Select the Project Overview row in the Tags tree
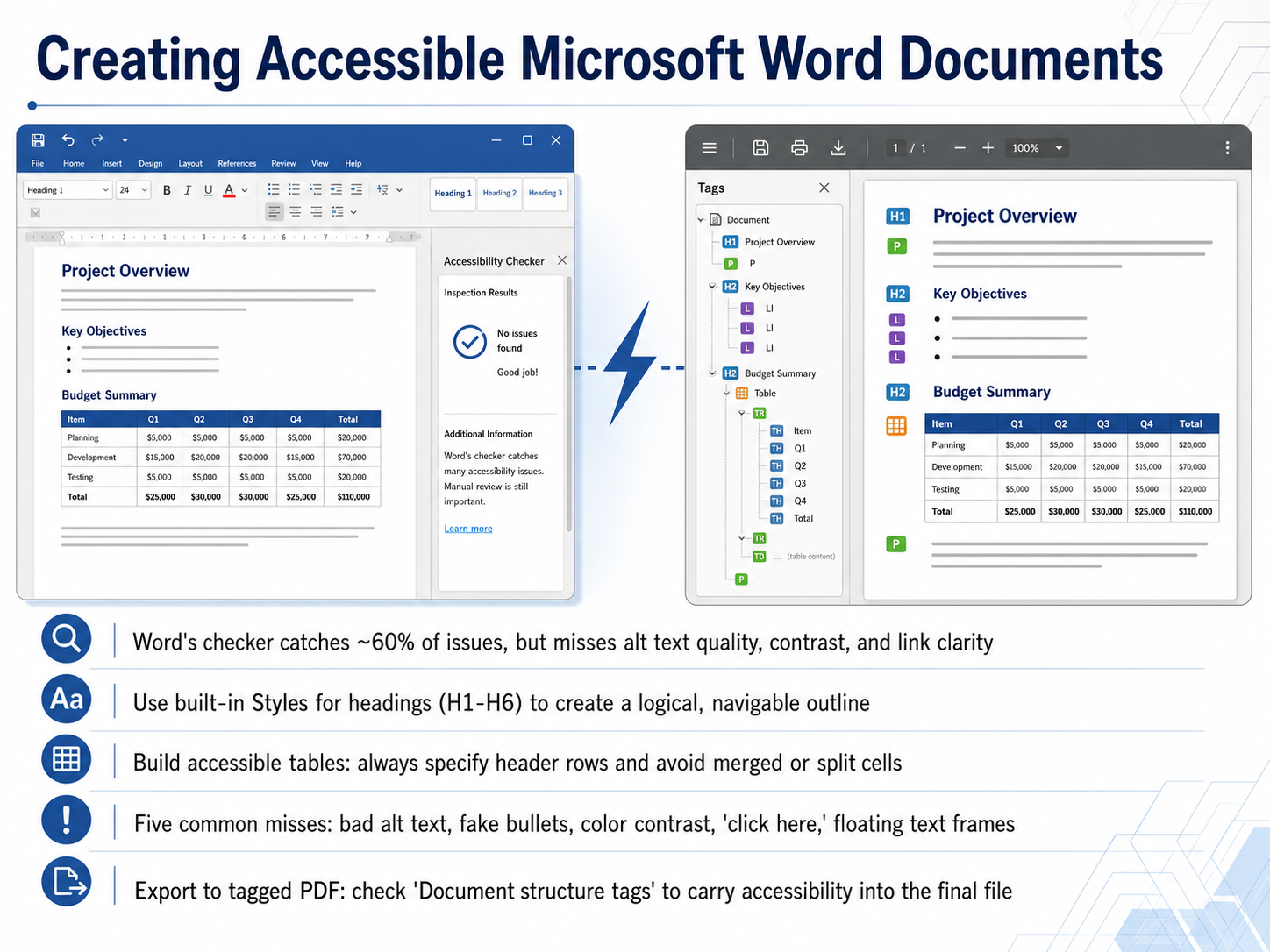Screen dimensions: 1270x952 [x=769, y=242]
